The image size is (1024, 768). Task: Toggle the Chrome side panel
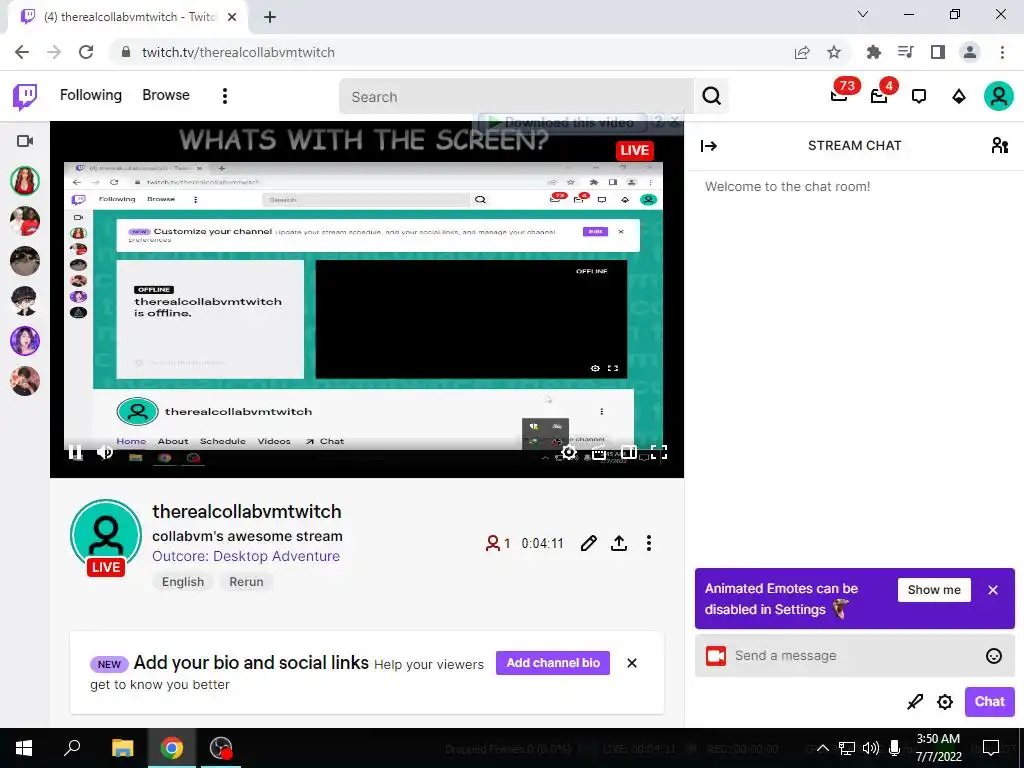click(x=937, y=52)
